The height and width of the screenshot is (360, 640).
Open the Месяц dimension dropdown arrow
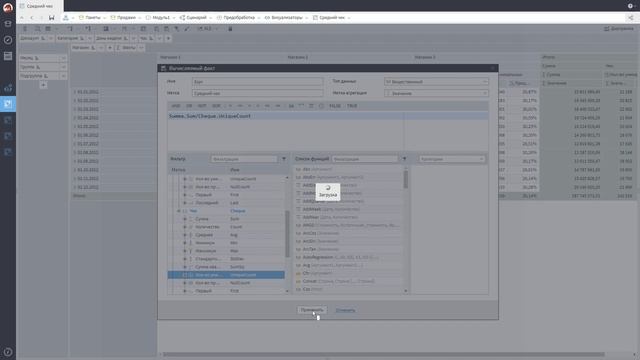[63, 58]
